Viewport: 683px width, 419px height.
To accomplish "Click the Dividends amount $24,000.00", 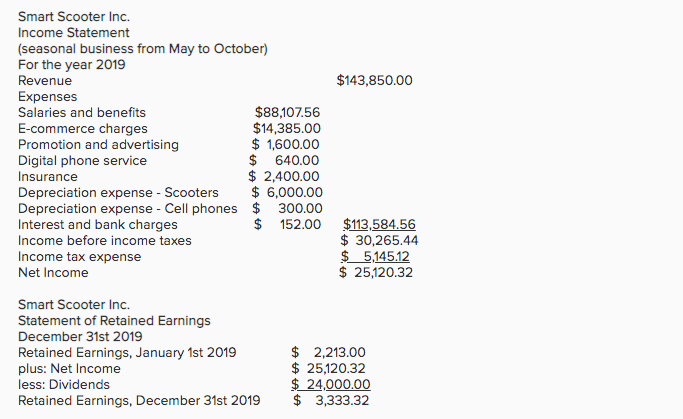I will point(331,385).
